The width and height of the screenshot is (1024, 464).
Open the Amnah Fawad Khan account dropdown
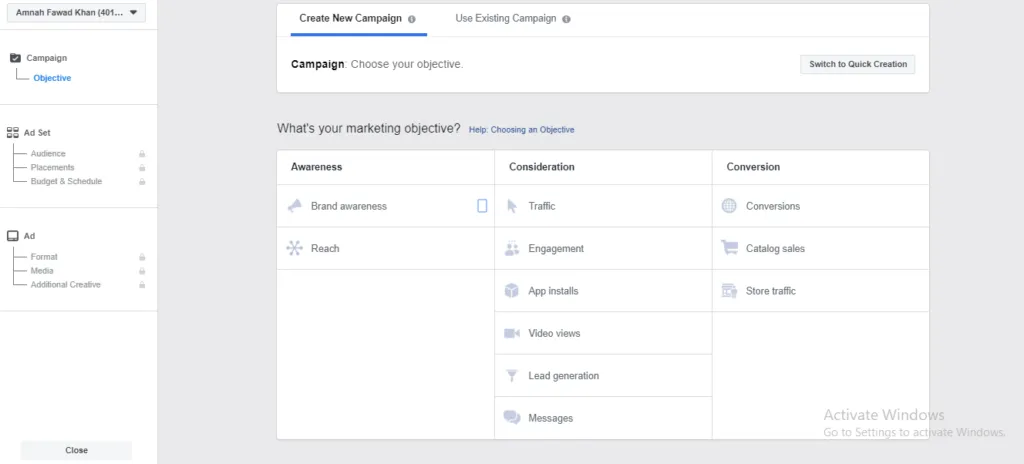(x=76, y=12)
